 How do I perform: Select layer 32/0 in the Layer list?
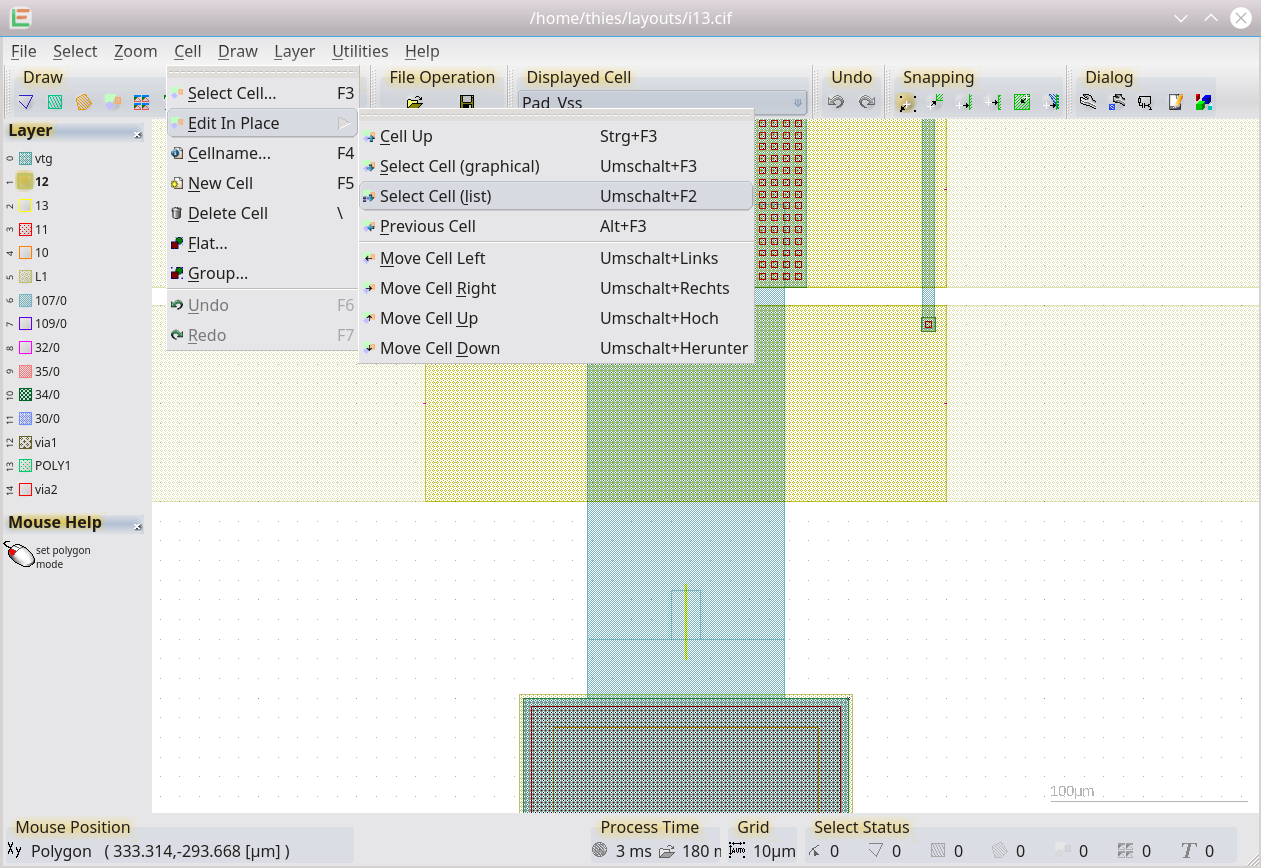(x=47, y=347)
